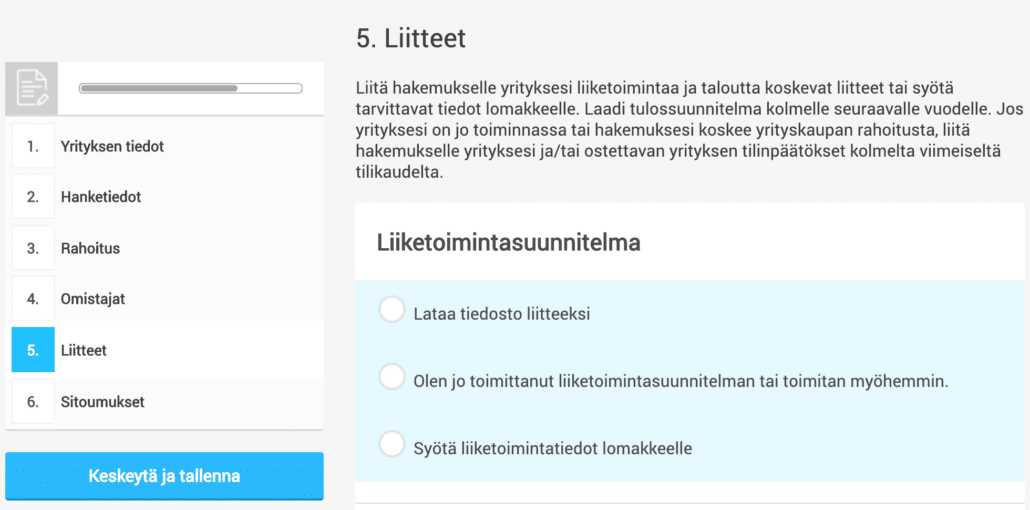1030x510 pixels.
Task: Click the '5. Liitteet' page title
Action: [x=411, y=38]
